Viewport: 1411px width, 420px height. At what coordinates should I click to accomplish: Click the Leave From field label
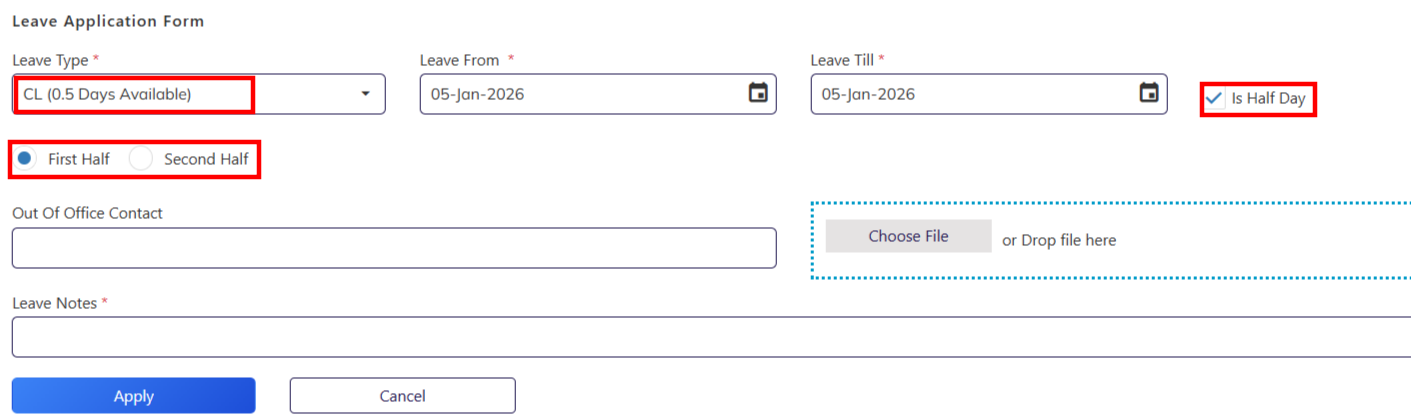pos(459,61)
